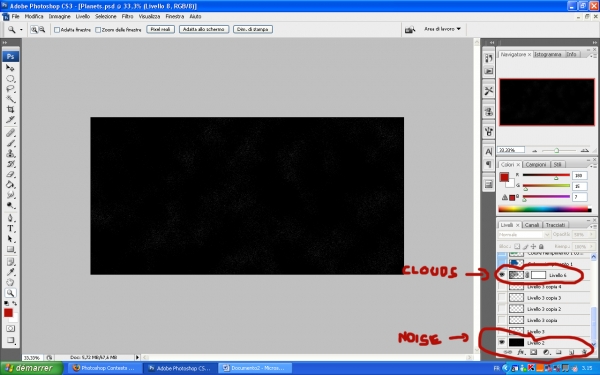Open the Immagine menu
Image resolution: width=600 pixels, height=375 pixels.
pyautogui.click(x=59, y=16)
